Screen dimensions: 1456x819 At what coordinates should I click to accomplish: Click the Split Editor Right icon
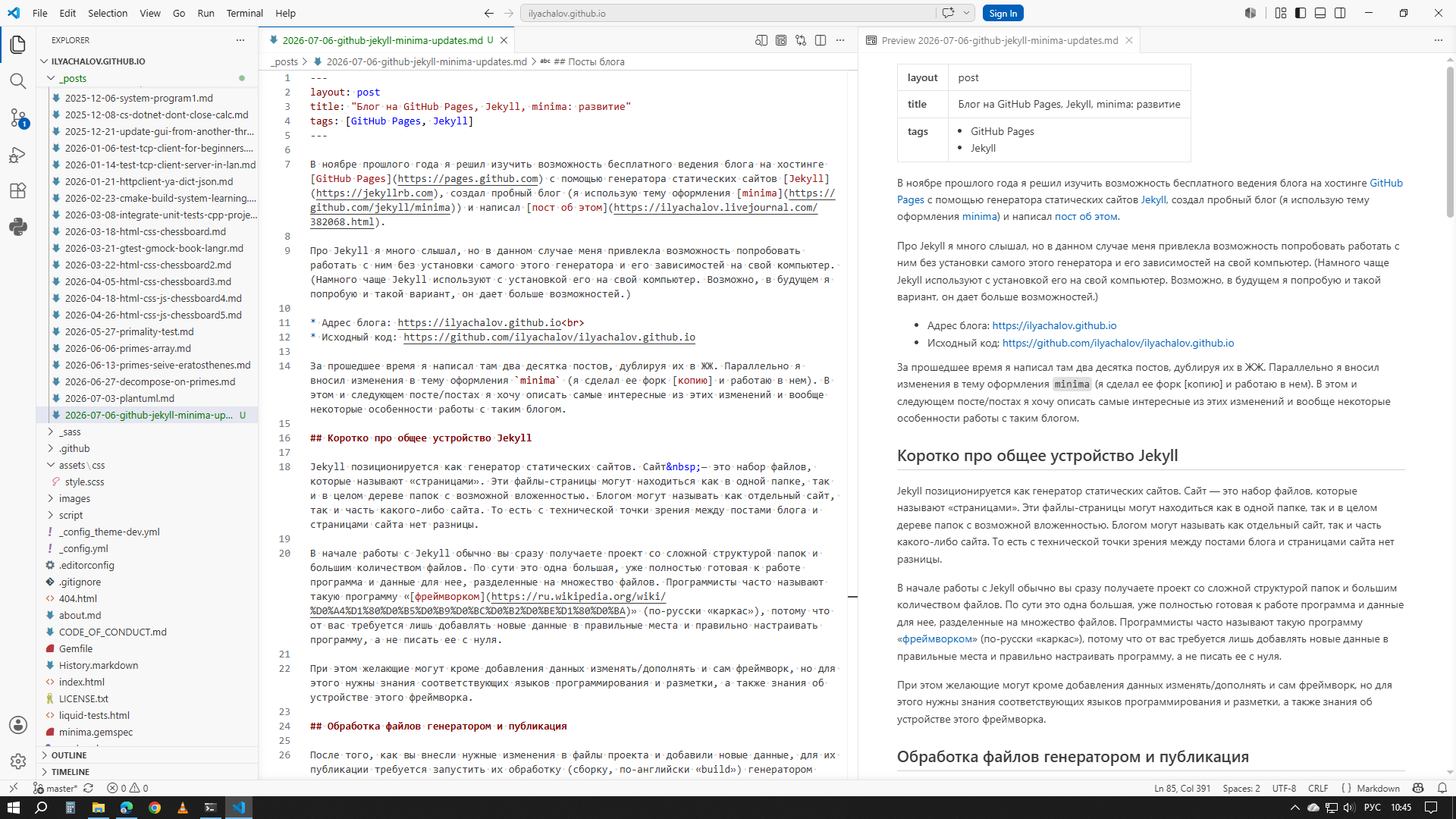[821, 40]
